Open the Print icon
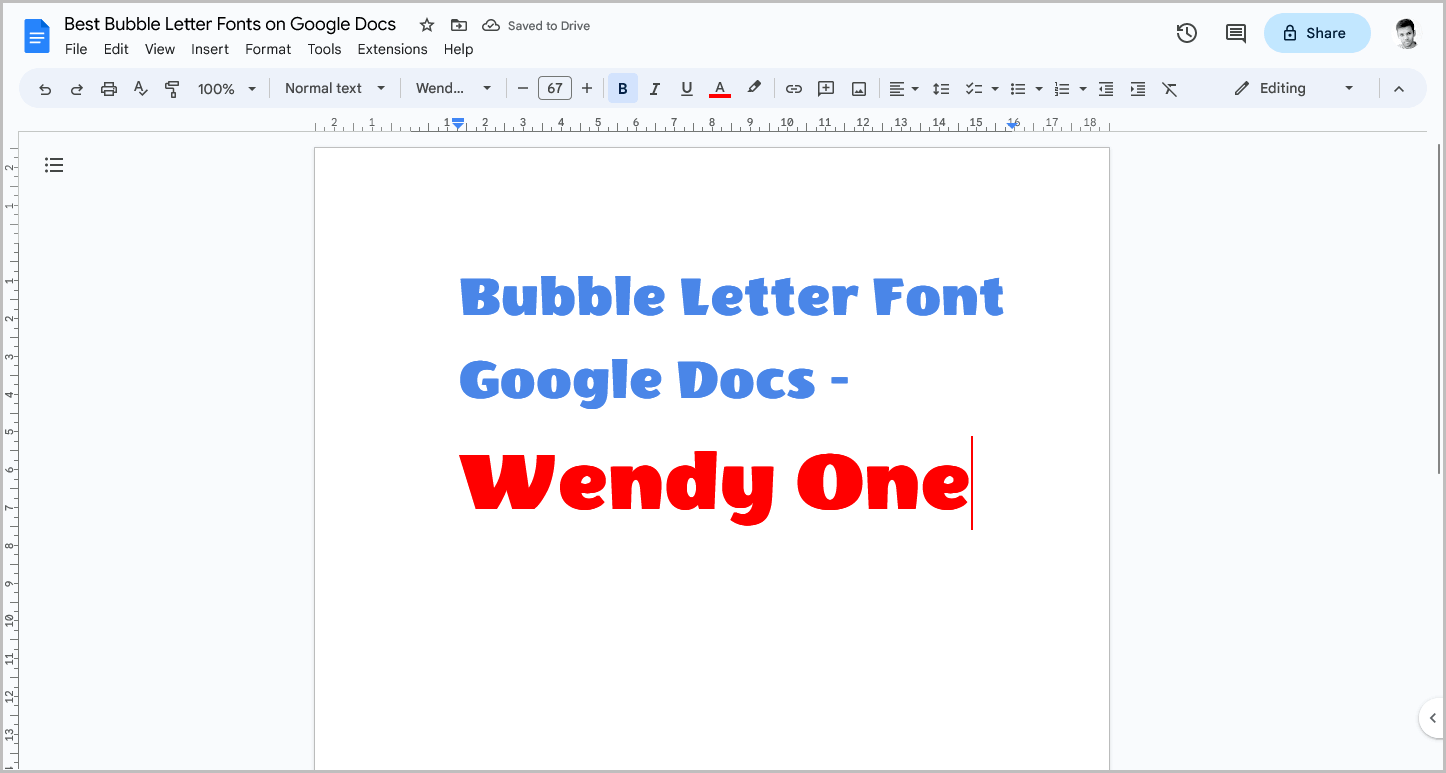Screen dimensions: 1446x773 pos(108,88)
